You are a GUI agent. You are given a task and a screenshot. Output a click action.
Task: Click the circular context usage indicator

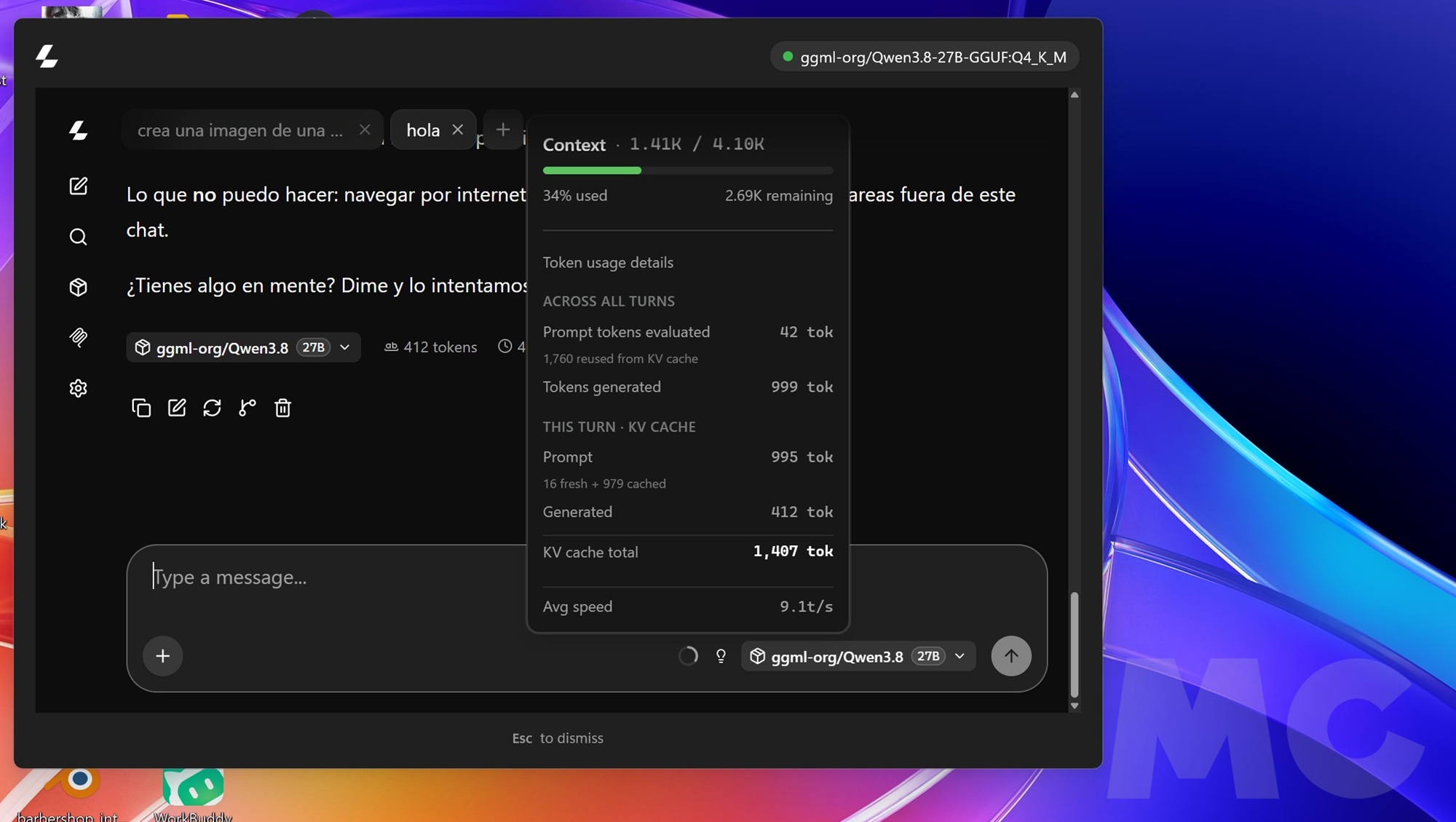[x=688, y=656]
